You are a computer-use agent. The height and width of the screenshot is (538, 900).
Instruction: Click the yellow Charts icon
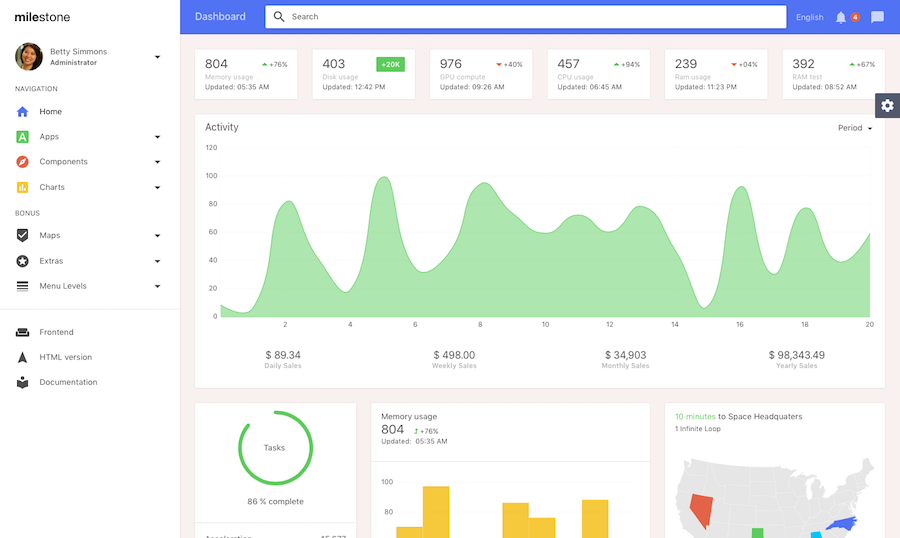click(x=22, y=187)
